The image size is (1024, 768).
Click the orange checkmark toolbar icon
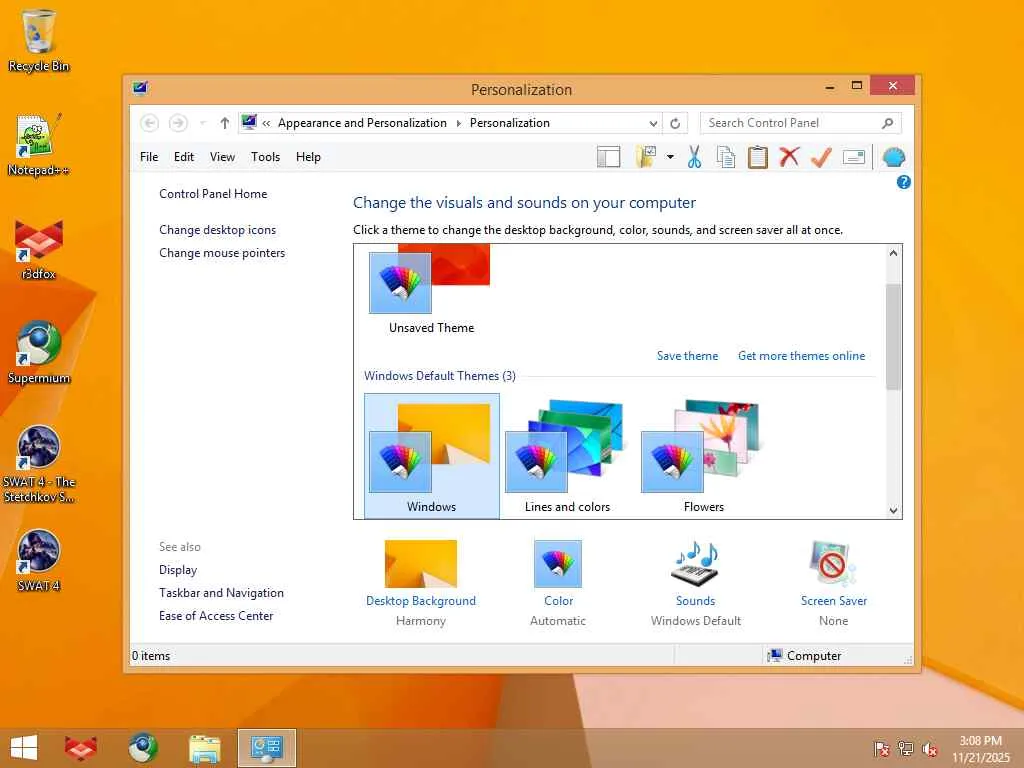[x=822, y=157]
